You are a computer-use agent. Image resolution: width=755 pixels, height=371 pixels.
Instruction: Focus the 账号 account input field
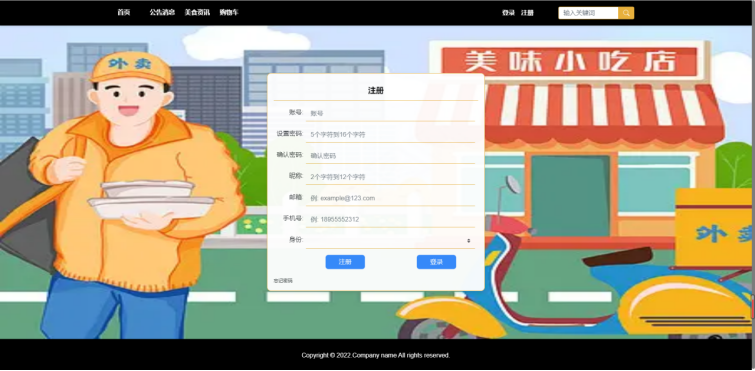coord(390,114)
